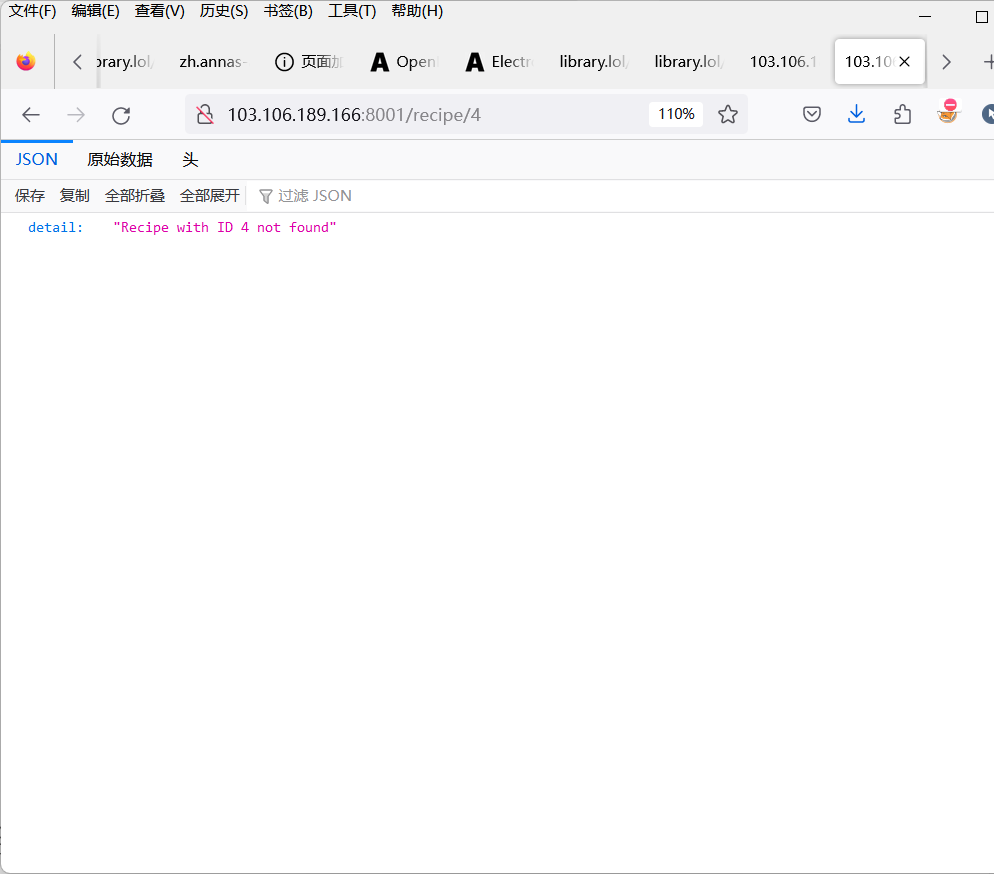Viewport: 994px width, 874px height.
Task: Select the 头 headers tab
Action: pyautogui.click(x=190, y=160)
